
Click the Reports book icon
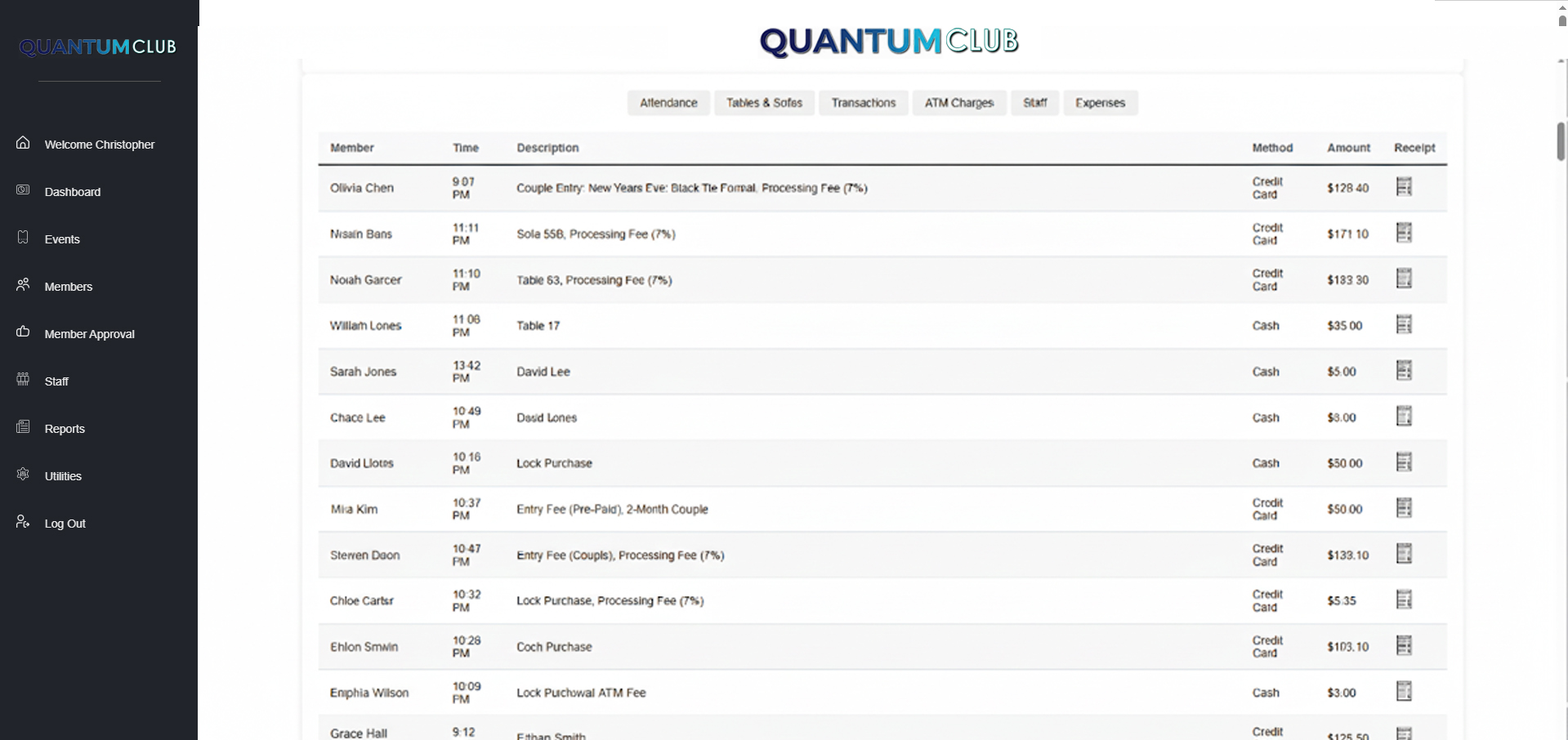(x=22, y=426)
